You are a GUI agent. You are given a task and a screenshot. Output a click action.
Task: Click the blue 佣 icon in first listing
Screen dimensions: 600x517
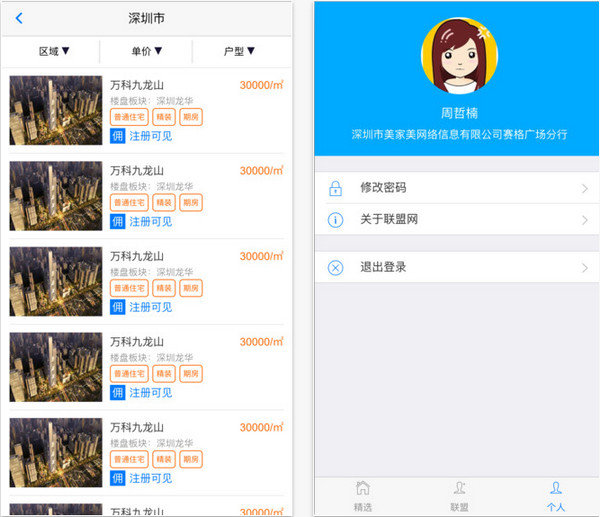pos(117,137)
